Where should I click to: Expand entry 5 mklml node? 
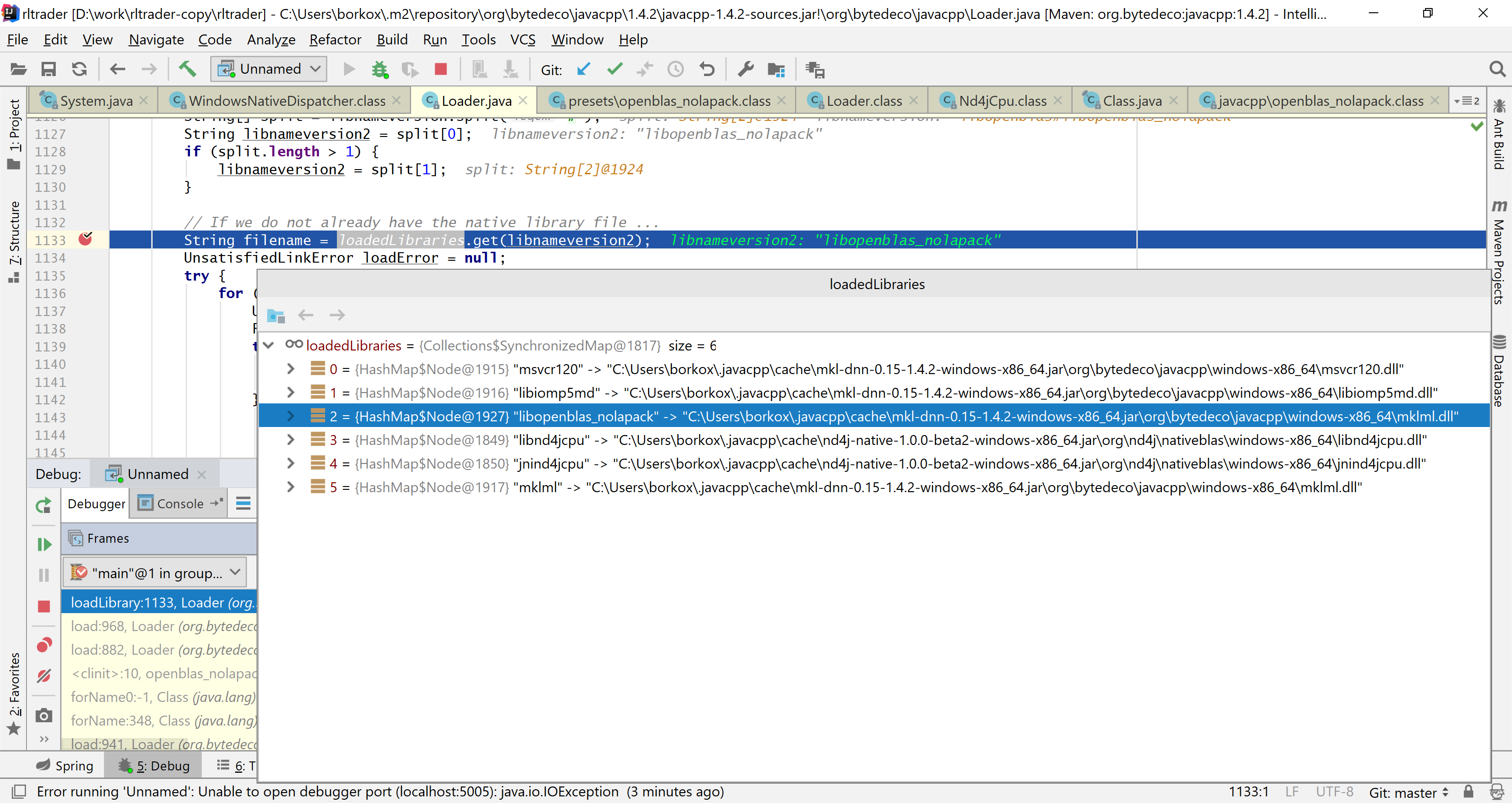(291, 487)
